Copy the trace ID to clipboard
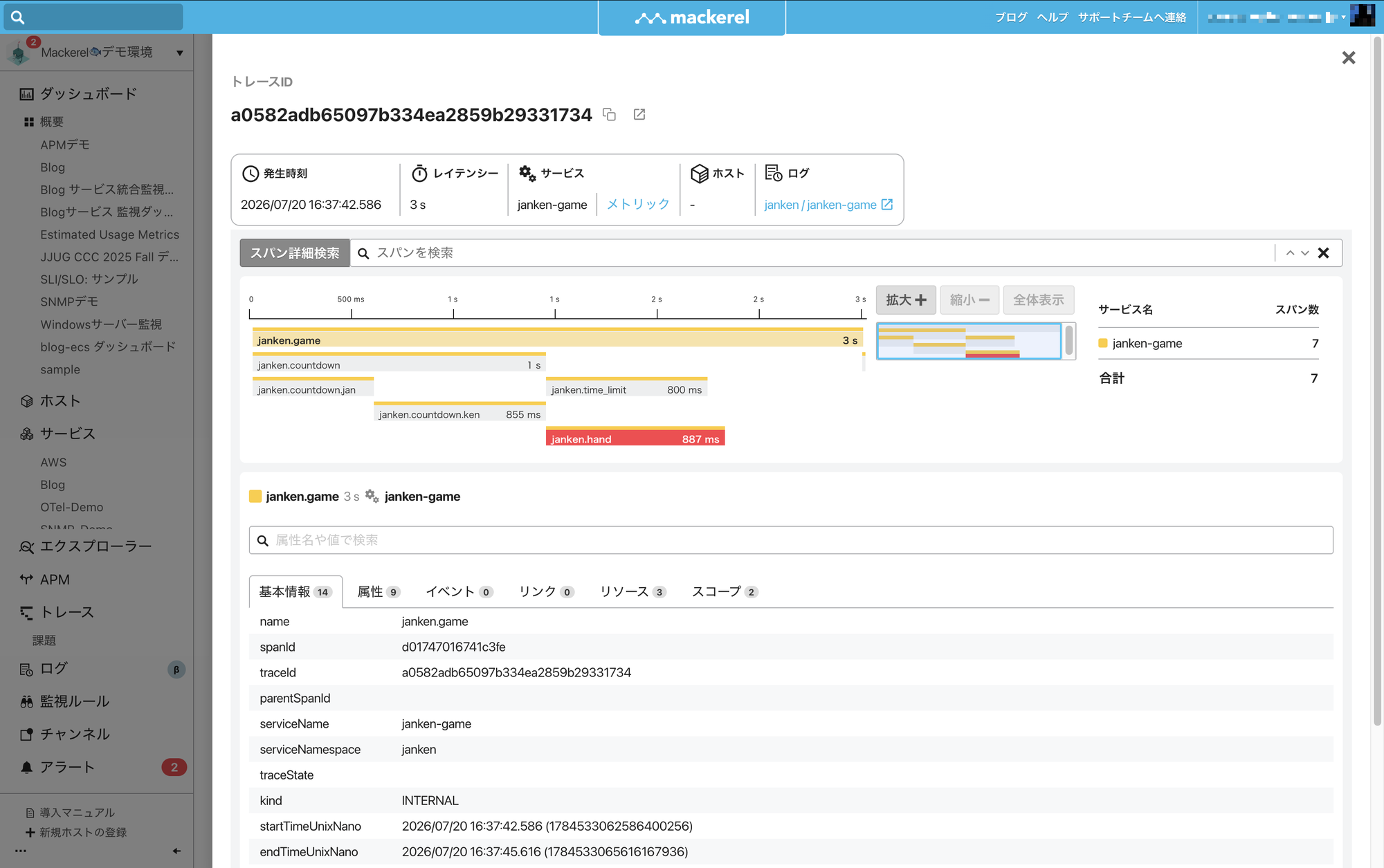Image resolution: width=1384 pixels, height=868 pixels. 609,115
